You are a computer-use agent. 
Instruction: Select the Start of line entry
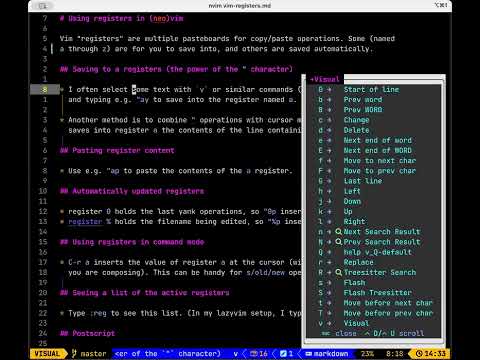371,89
